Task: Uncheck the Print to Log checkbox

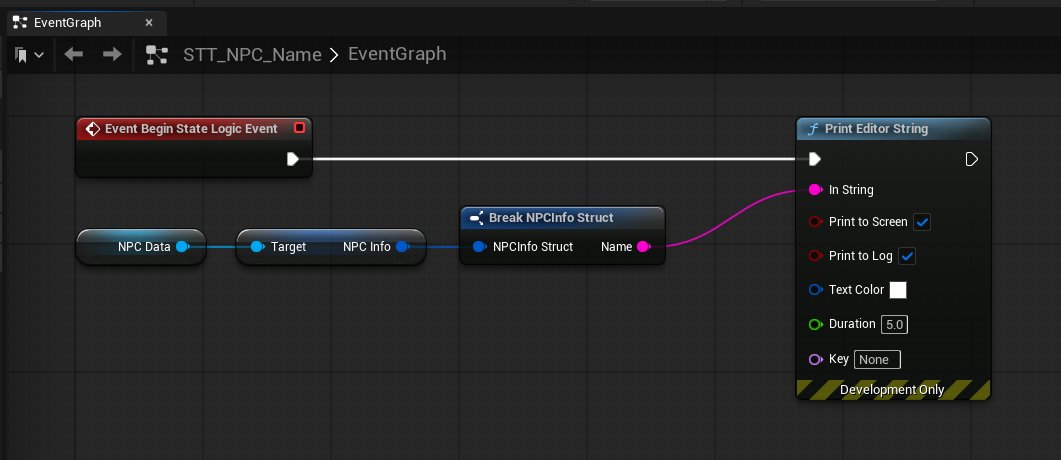Action: click(907, 256)
